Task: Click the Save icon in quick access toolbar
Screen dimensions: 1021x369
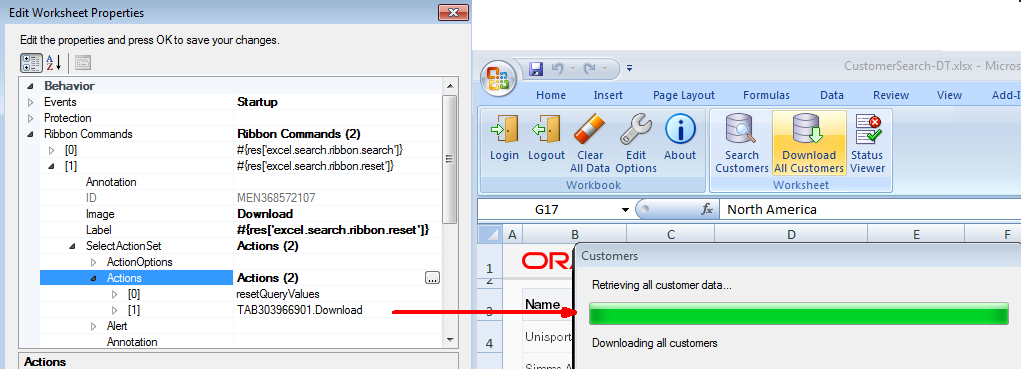Action: 536,68
